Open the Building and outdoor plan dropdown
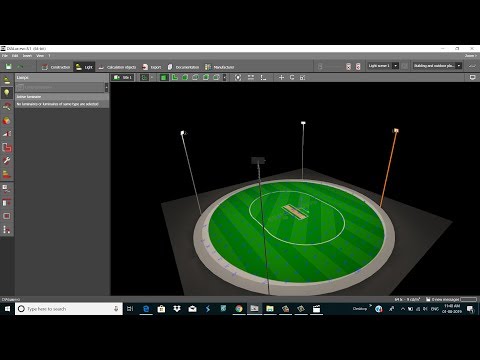This screenshot has width=480, height=360. 437,66
